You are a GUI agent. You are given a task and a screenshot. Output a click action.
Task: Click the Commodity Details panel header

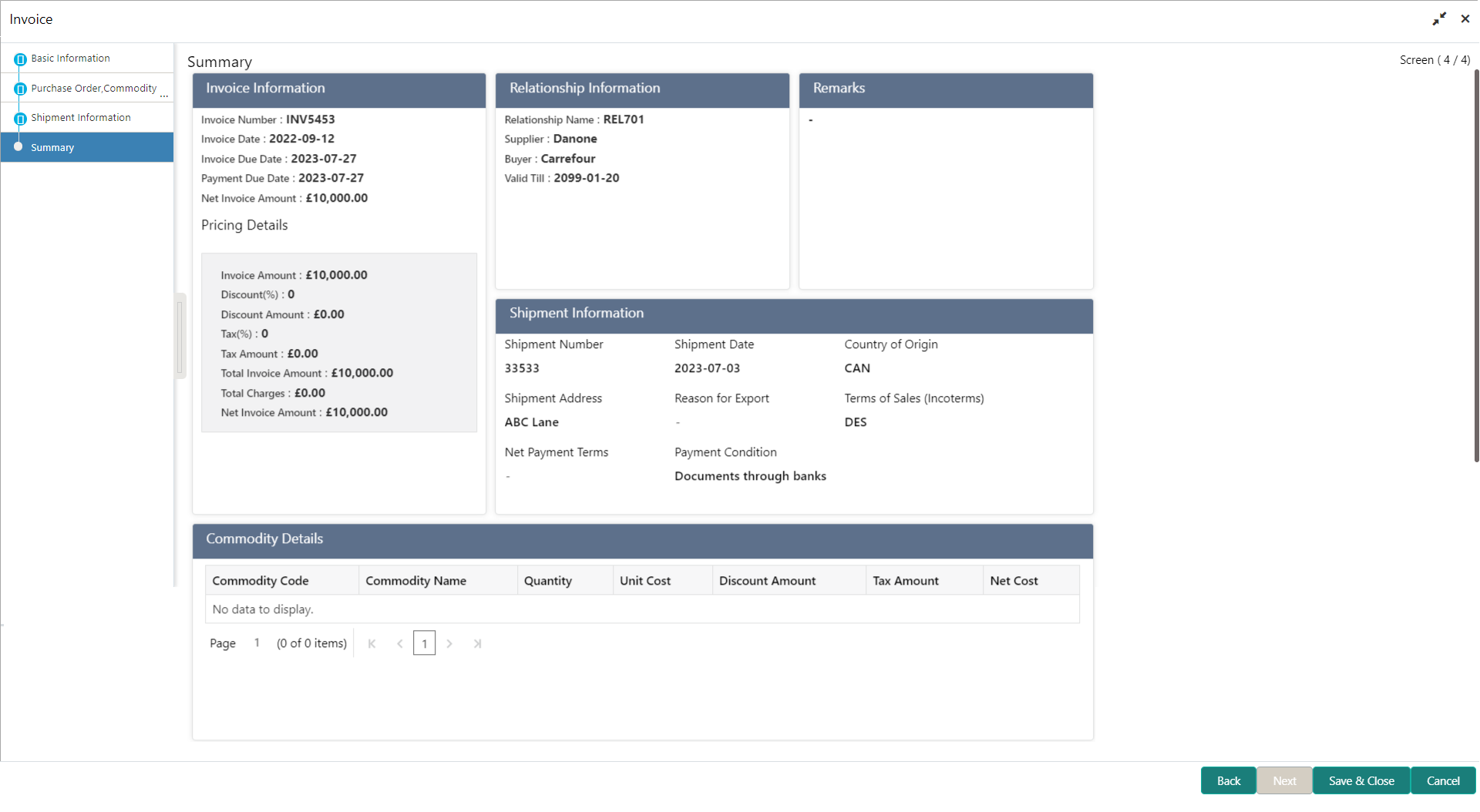(643, 541)
